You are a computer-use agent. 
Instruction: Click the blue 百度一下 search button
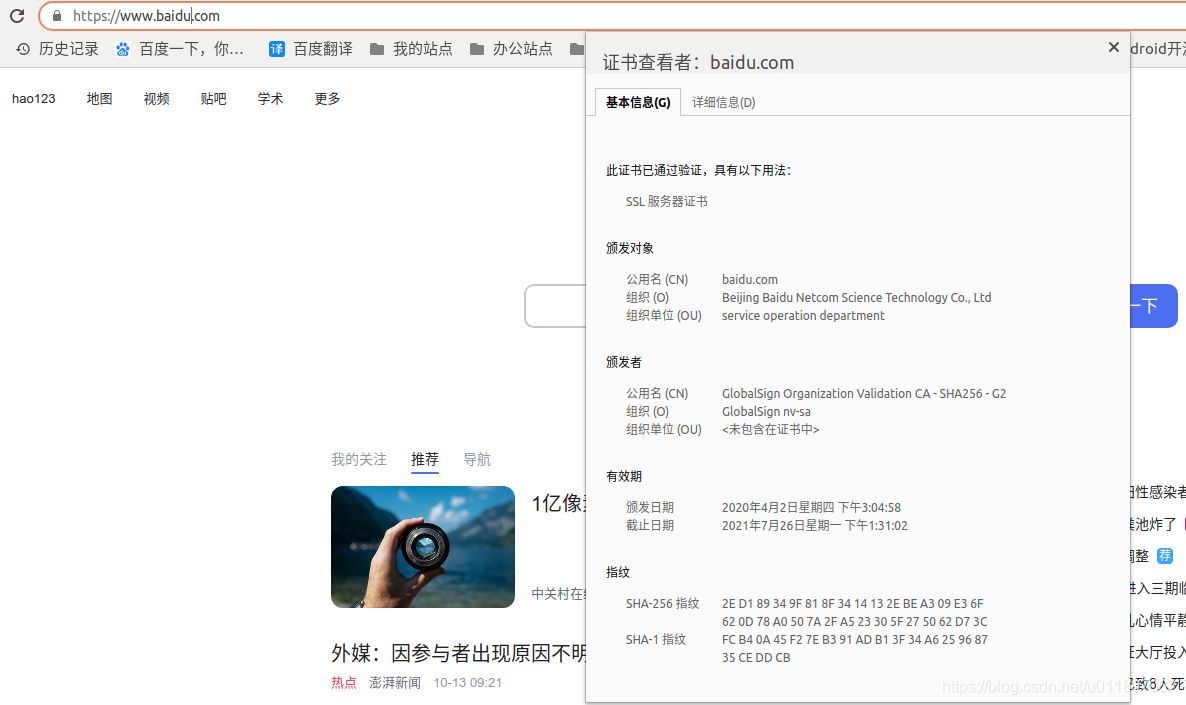pyautogui.click(x=1153, y=306)
